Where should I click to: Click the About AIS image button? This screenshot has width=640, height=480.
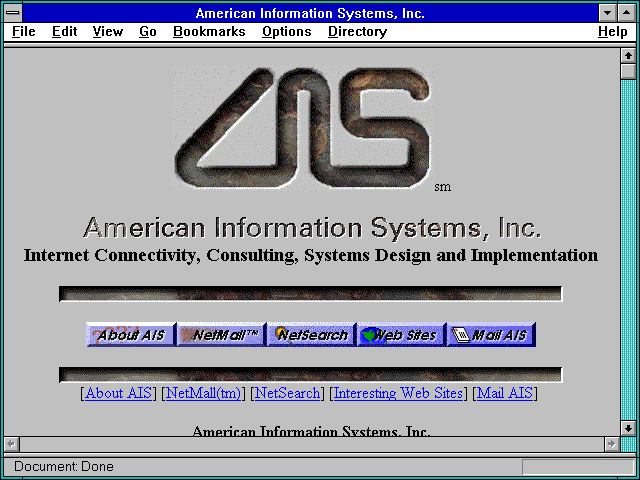(131, 335)
